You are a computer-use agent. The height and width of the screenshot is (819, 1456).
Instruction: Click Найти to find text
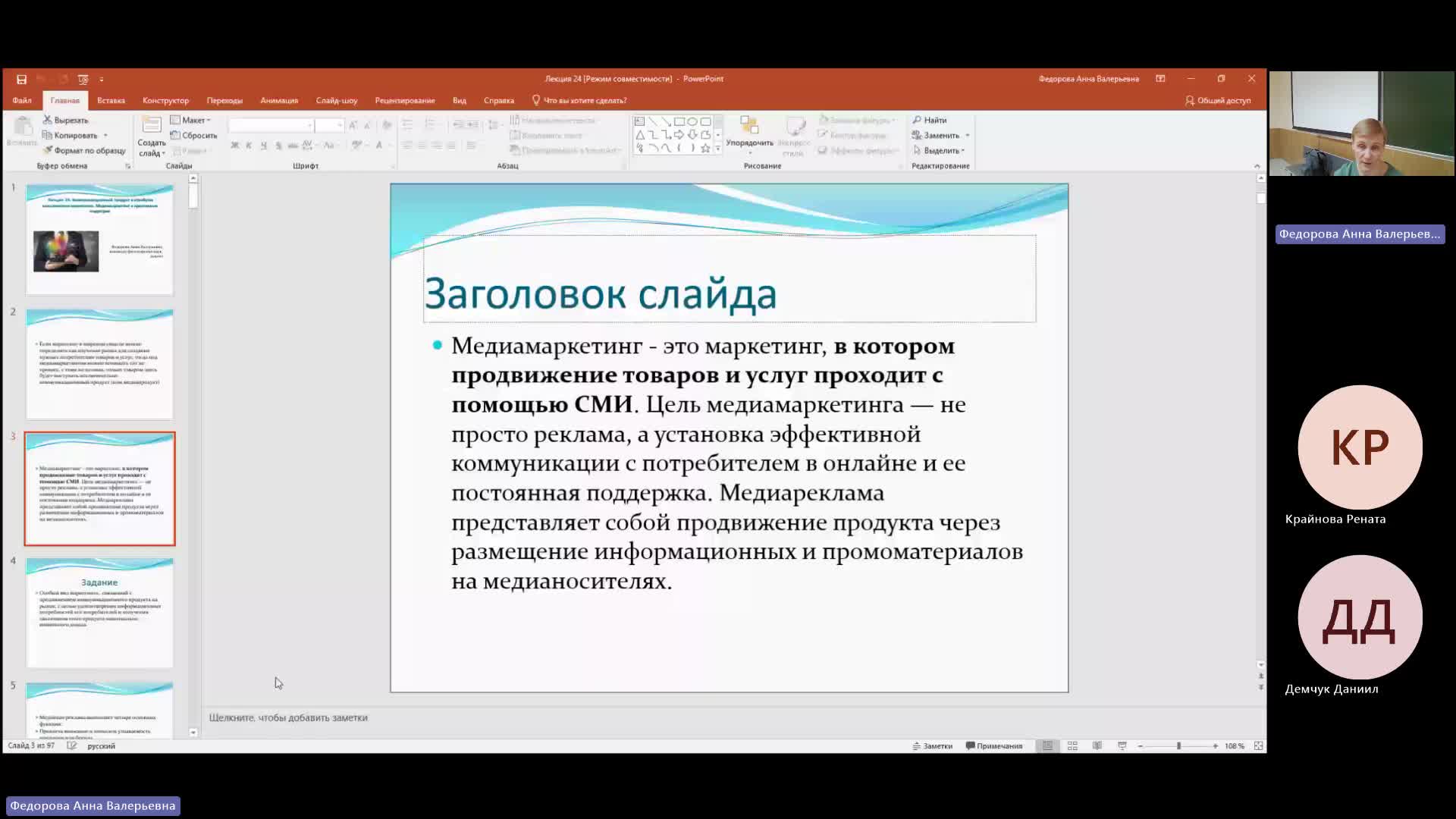[930, 120]
